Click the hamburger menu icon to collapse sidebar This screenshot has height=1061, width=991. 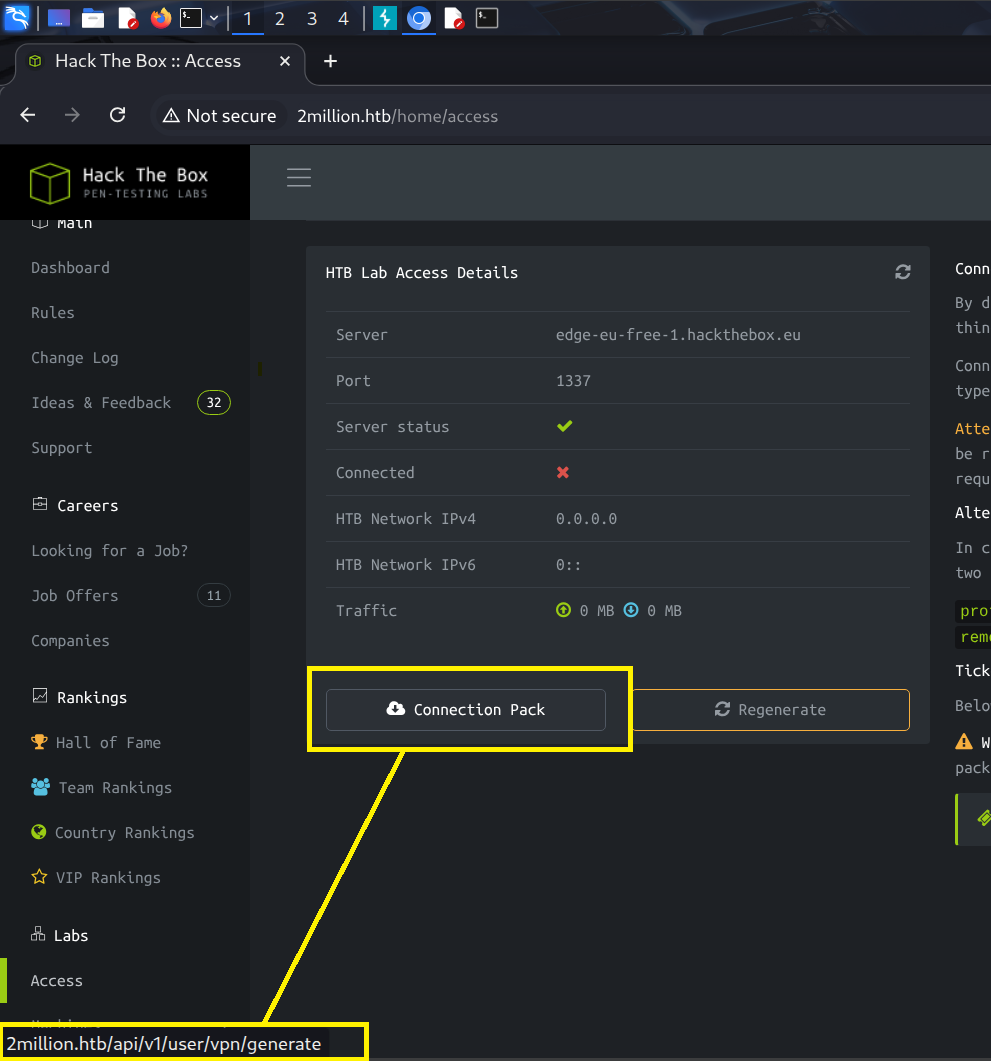(x=299, y=178)
